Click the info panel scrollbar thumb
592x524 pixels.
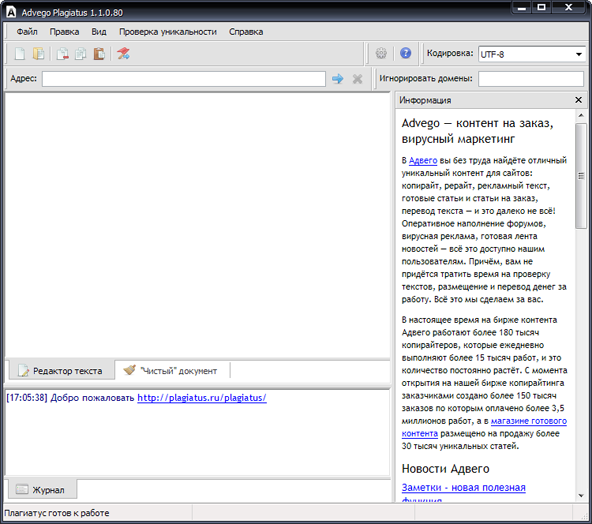(581, 176)
